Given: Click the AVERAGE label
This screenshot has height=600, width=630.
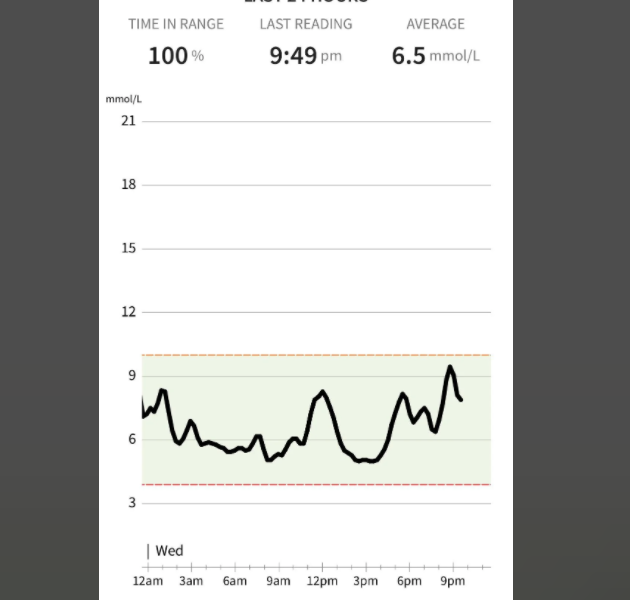Looking at the screenshot, I should tap(436, 24).
